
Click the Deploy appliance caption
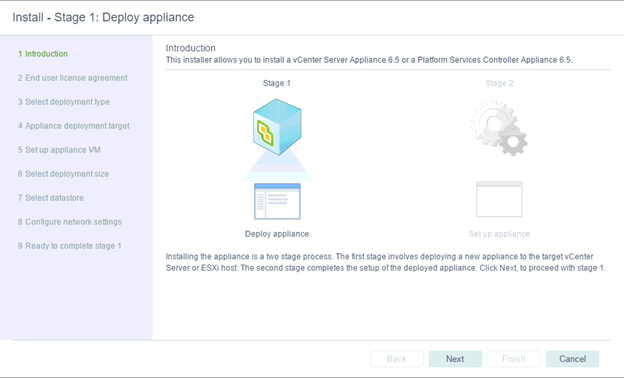click(277, 234)
